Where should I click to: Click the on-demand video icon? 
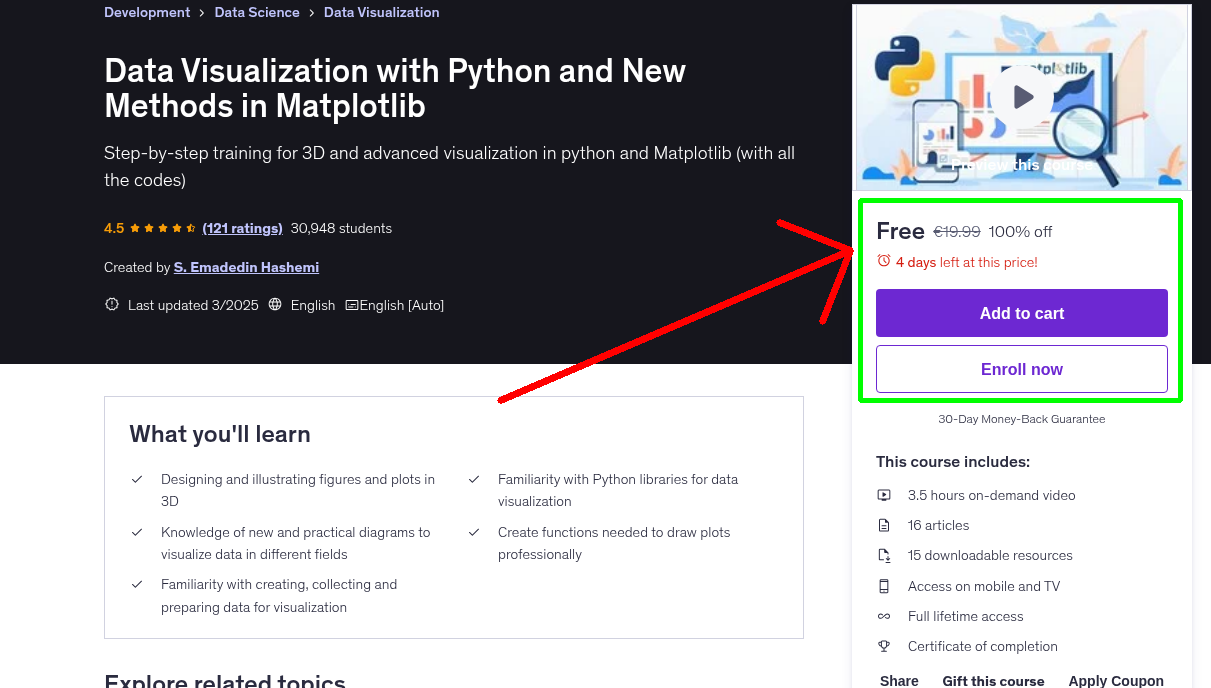(x=884, y=495)
